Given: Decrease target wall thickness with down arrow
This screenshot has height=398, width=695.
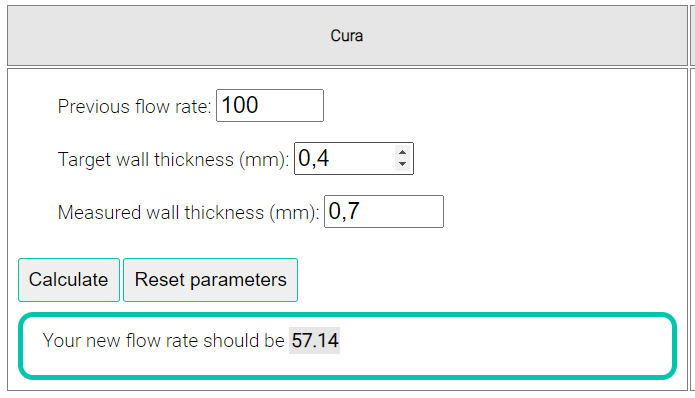Looking at the screenshot, I should click(402, 164).
